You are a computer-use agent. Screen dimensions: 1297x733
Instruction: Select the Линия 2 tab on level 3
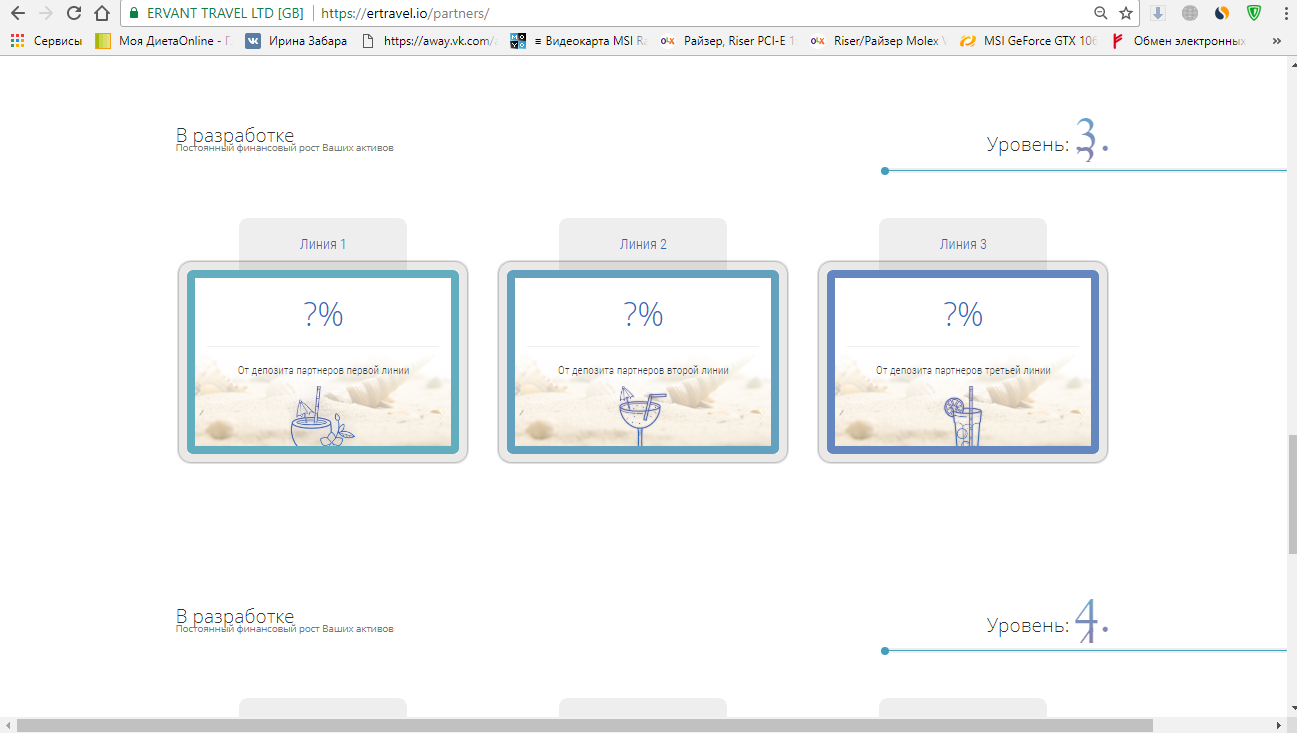click(x=643, y=244)
